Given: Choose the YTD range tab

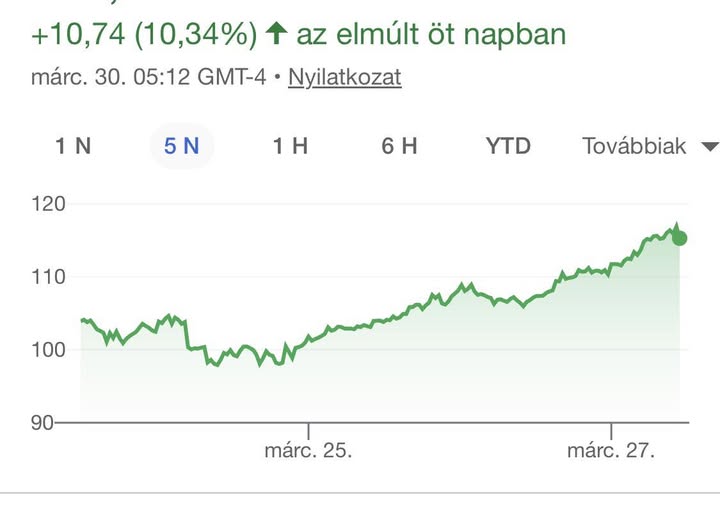Looking at the screenshot, I should [508, 146].
